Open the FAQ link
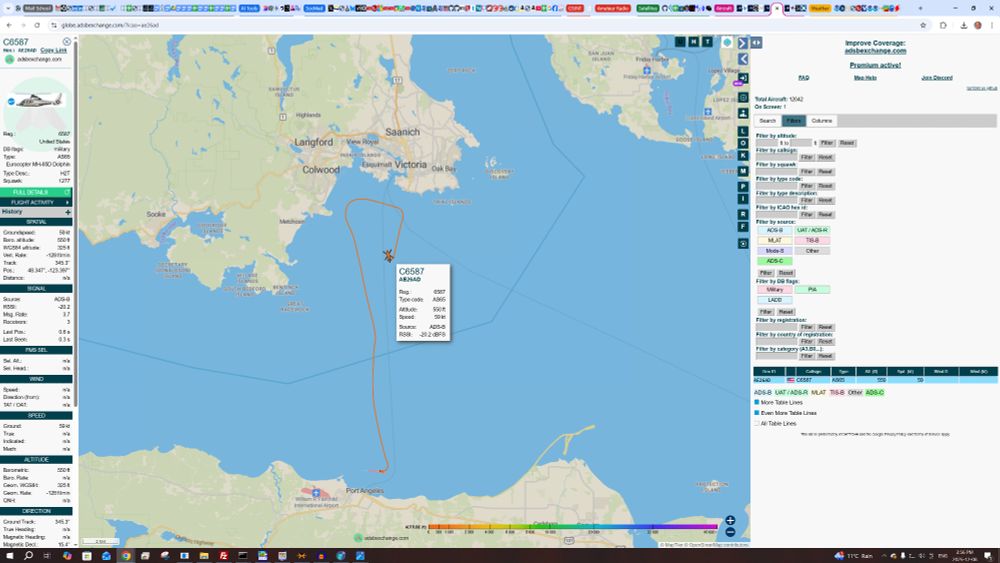Screen dimensions: 1000x563 coord(804,78)
